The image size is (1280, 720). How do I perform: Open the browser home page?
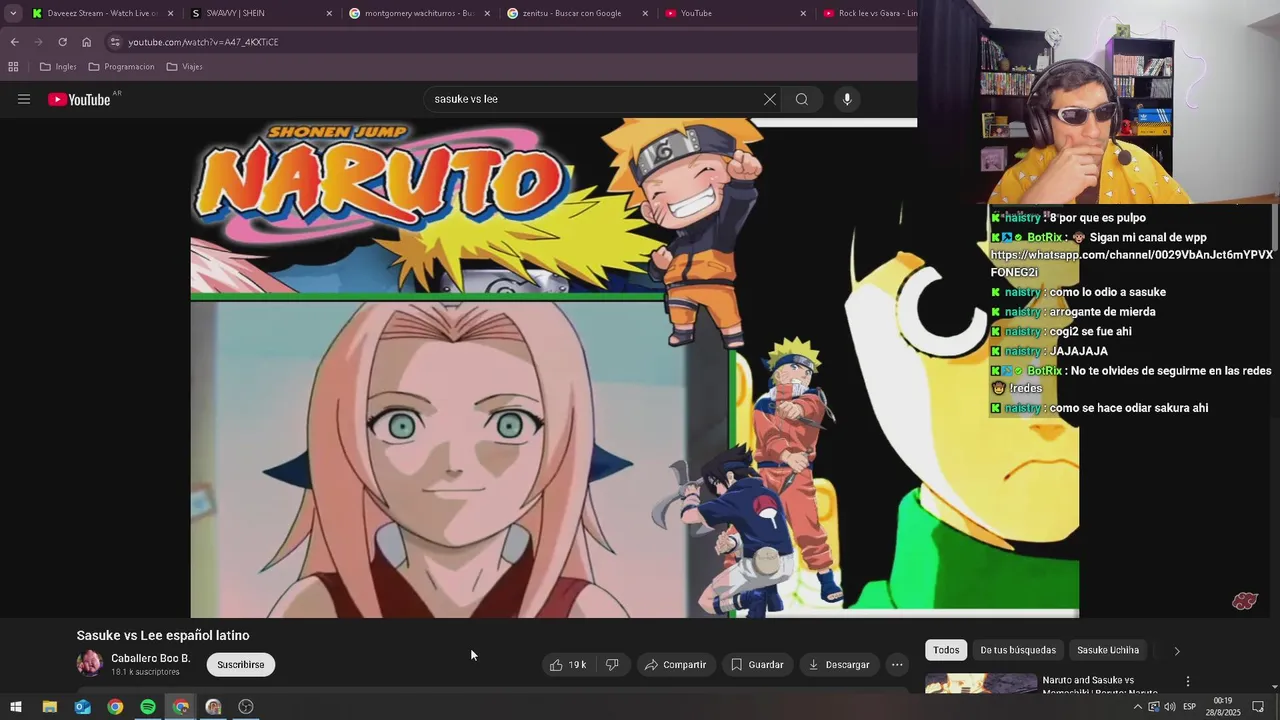(86, 42)
